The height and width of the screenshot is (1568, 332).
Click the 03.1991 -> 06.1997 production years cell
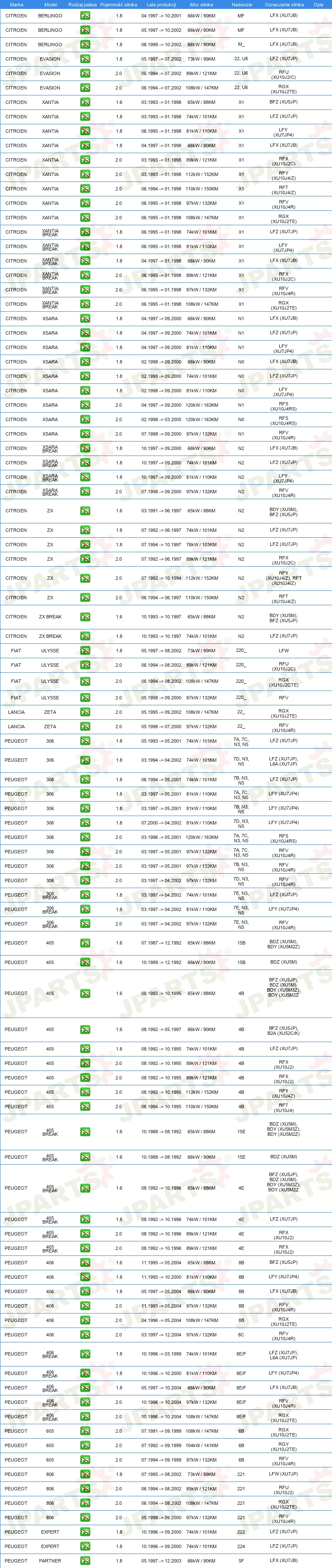161,511
